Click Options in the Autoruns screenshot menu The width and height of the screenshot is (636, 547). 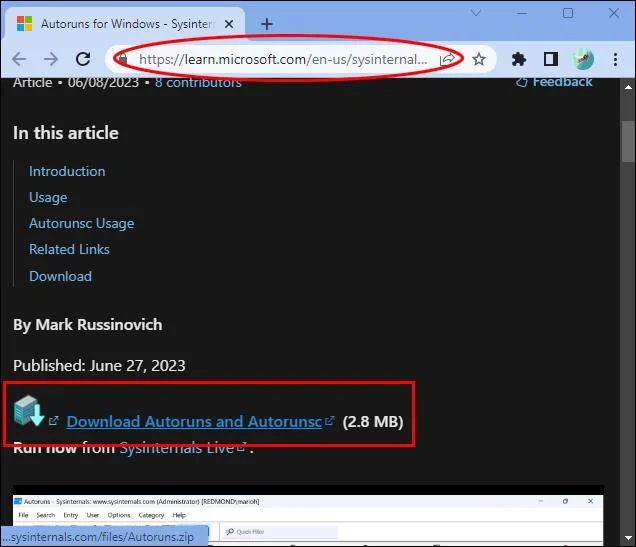click(x=118, y=515)
